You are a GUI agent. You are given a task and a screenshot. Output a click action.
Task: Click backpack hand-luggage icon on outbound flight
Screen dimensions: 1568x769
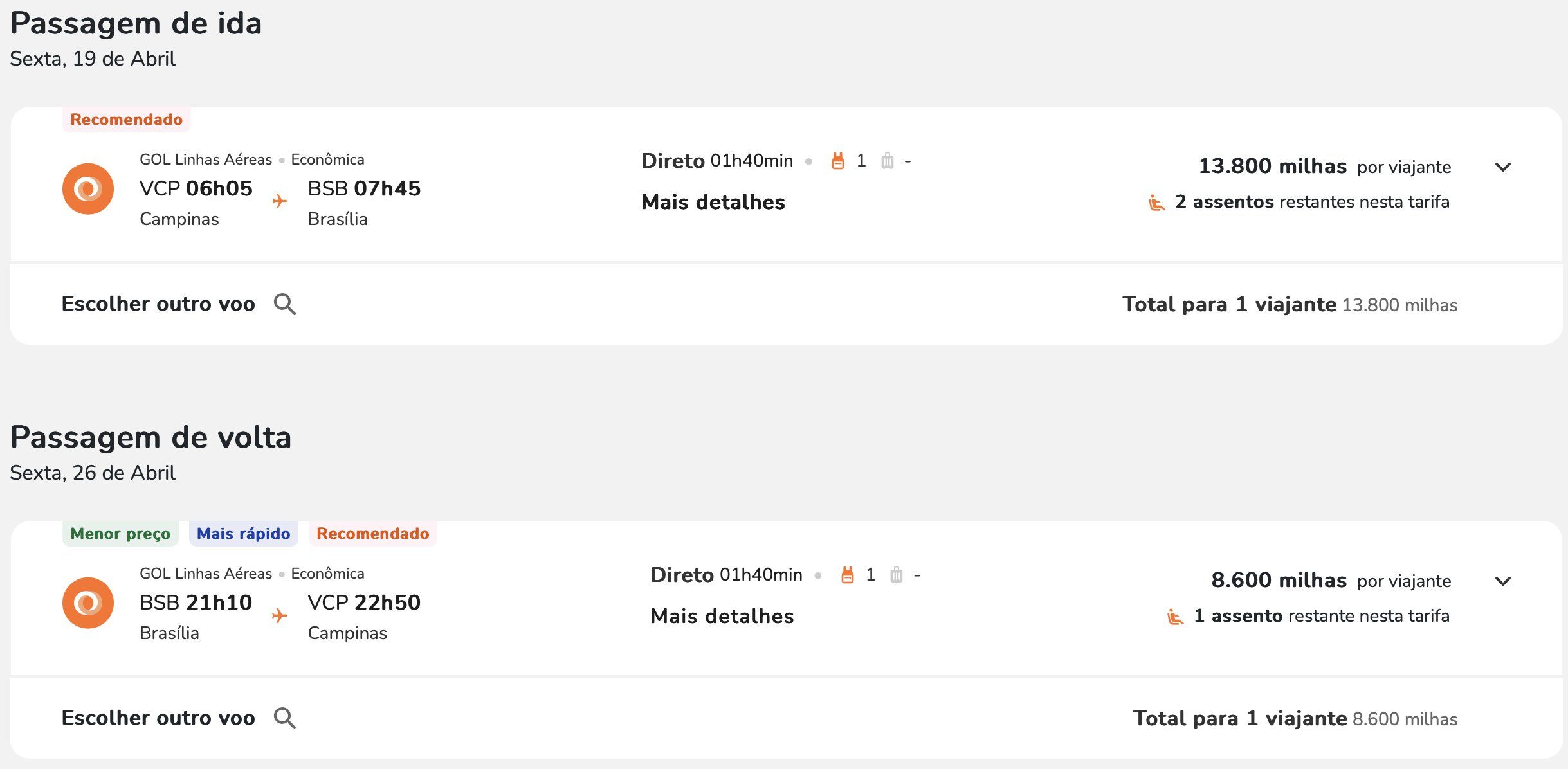pyautogui.click(x=837, y=161)
